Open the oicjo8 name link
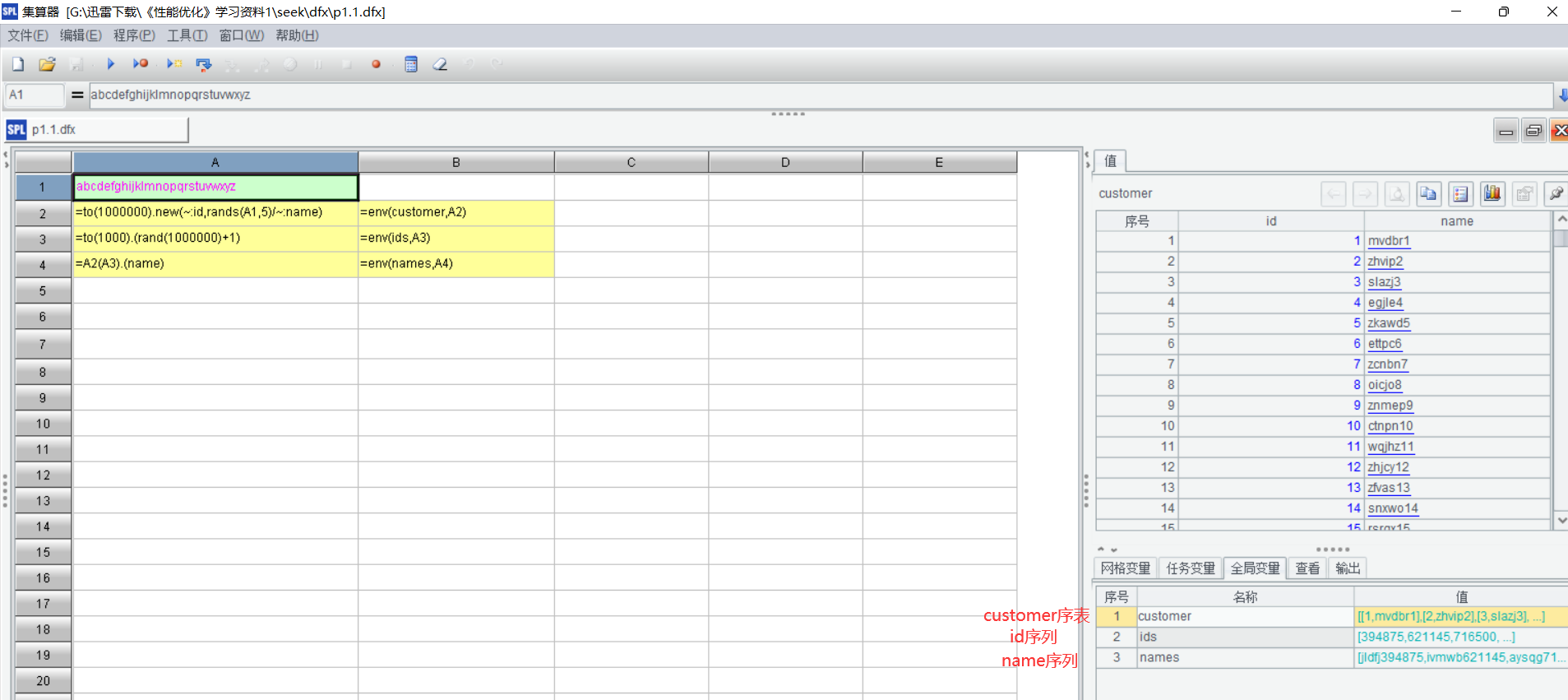 pos(1385,385)
